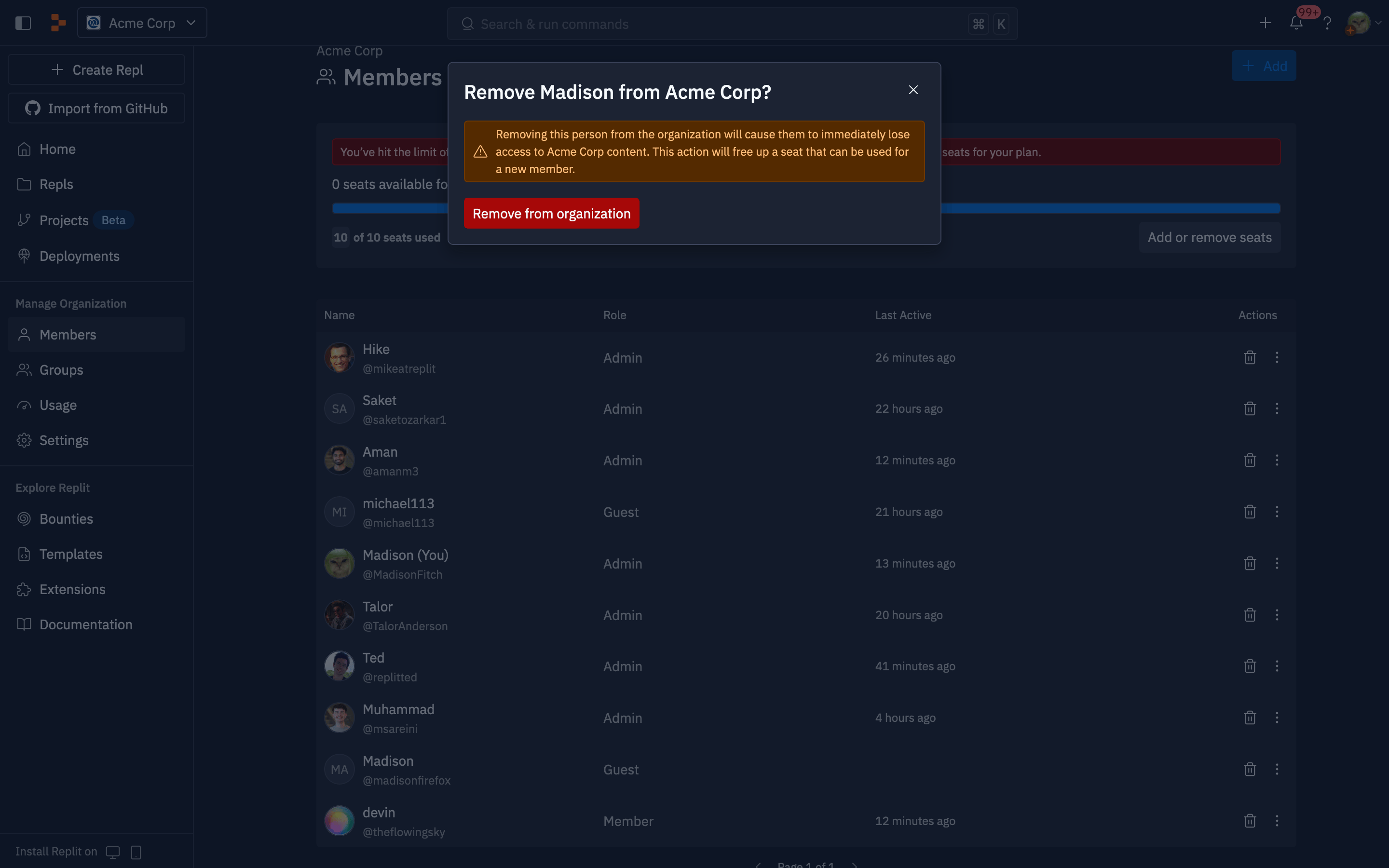Click Hike's avatar photo

click(339, 358)
